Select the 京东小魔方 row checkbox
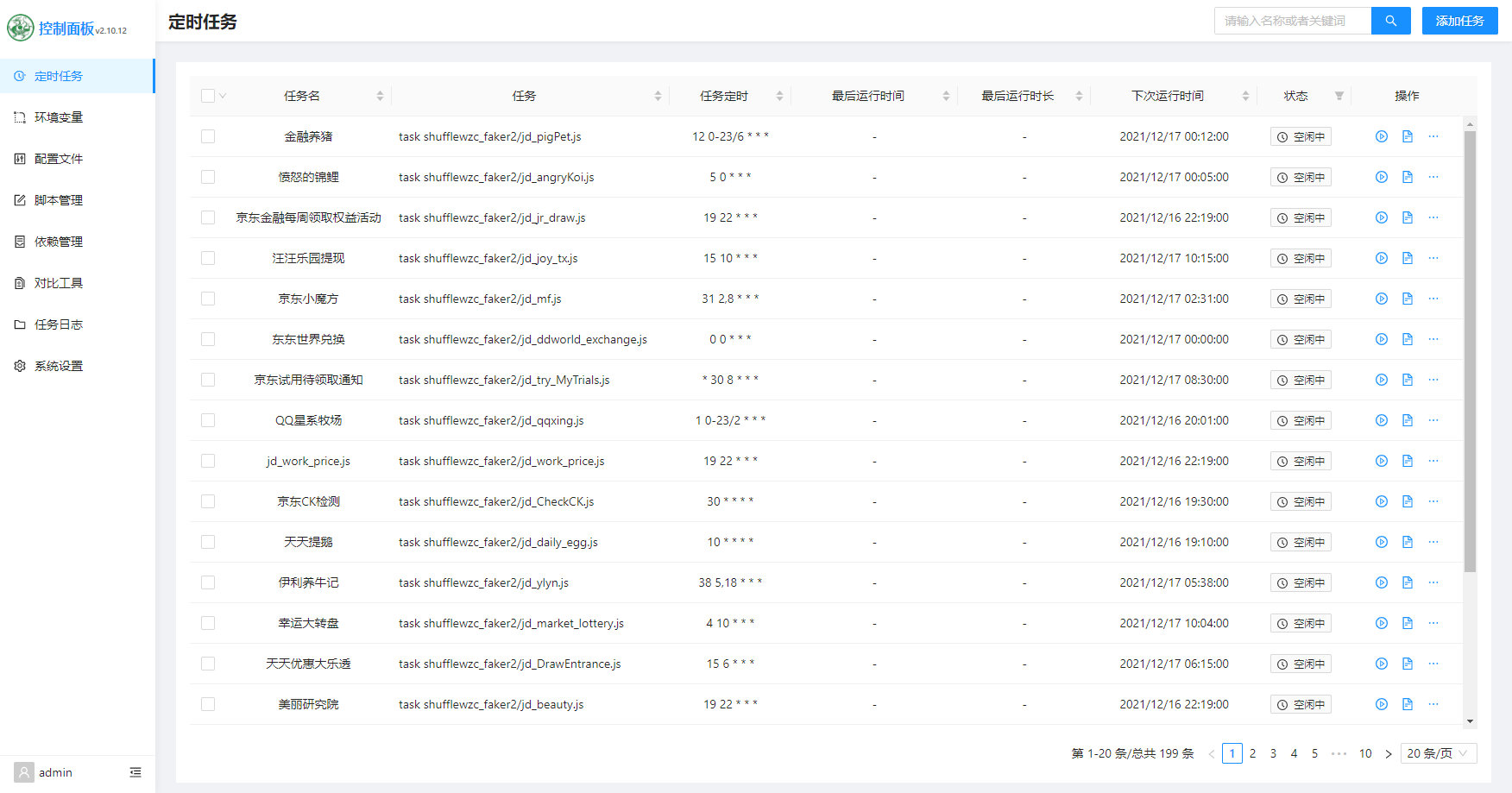This screenshot has height=793, width=1512. [208, 299]
